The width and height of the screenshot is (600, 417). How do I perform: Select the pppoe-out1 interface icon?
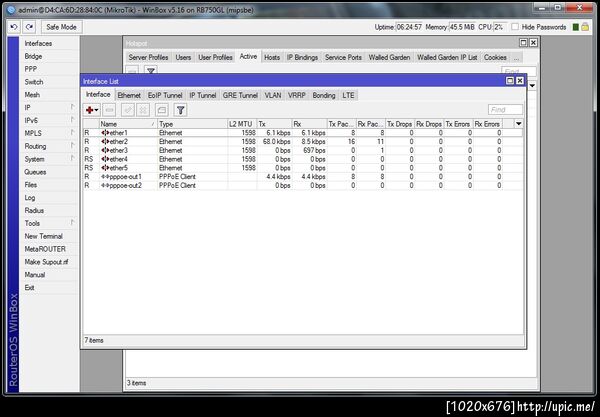coord(105,177)
